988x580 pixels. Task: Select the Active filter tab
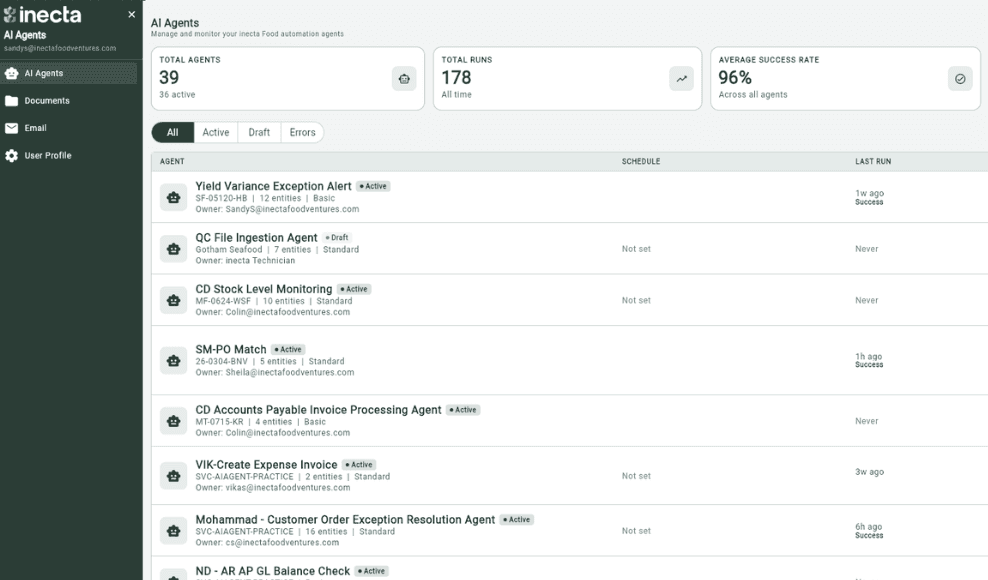(215, 132)
